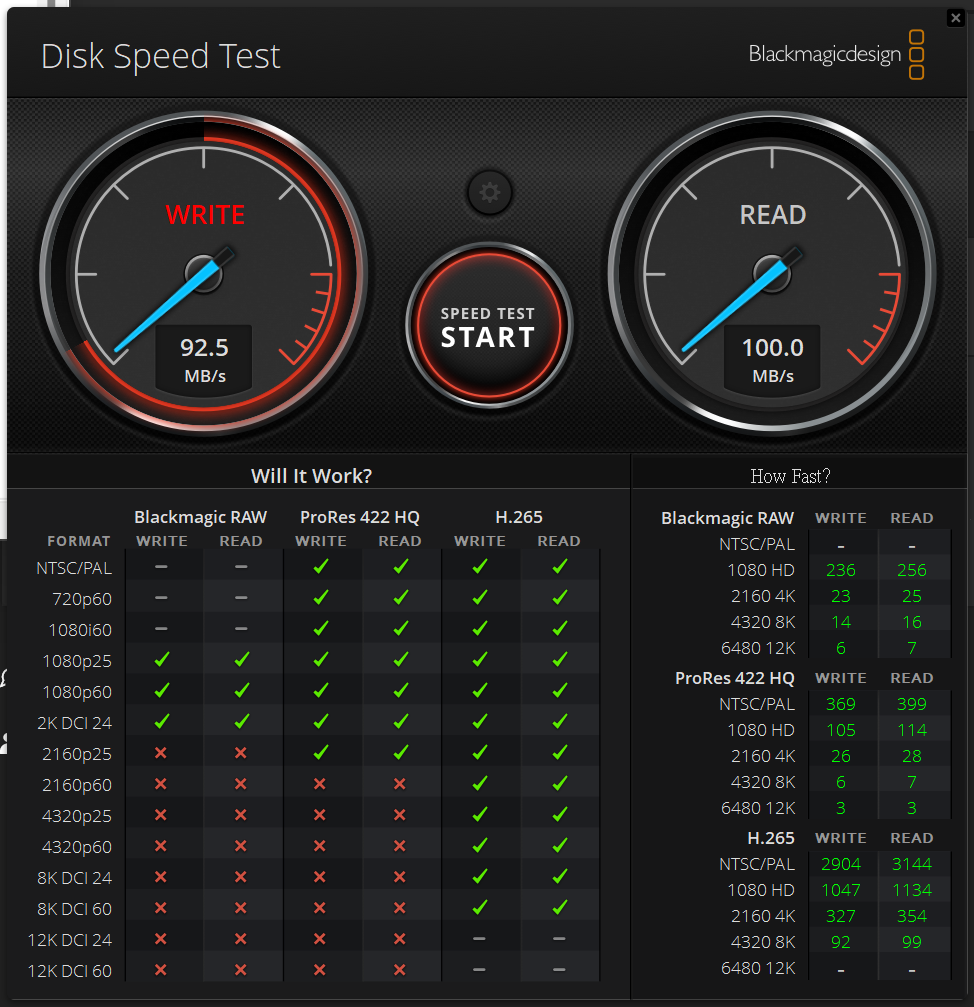The height and width of the screenshot is (1007, 974).
Task: Click the red WRITE label on gauge
Action: pyautogui.click(x=205, y=215)
